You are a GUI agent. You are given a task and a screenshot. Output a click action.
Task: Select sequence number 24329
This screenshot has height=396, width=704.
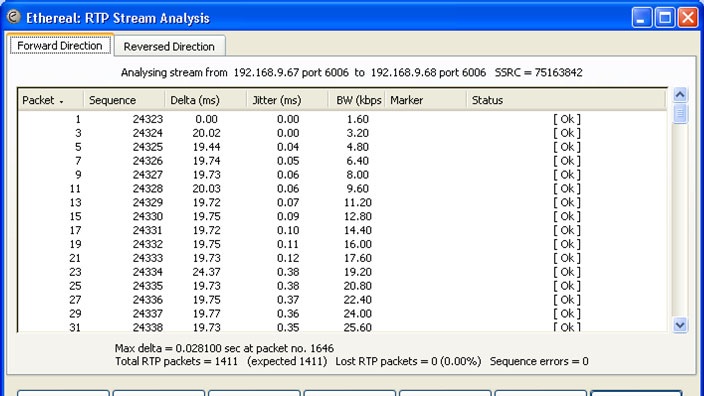click(x=148, y=202)
